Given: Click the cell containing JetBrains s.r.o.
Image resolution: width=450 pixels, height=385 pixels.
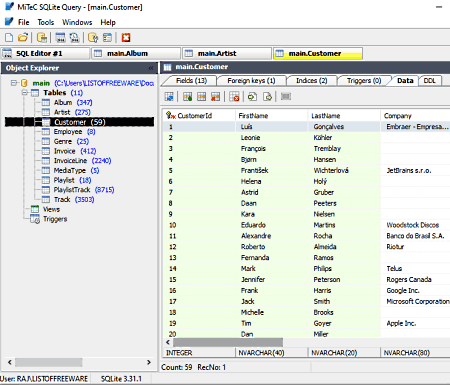Looking at the screenshot, I should tap(415, 171).
